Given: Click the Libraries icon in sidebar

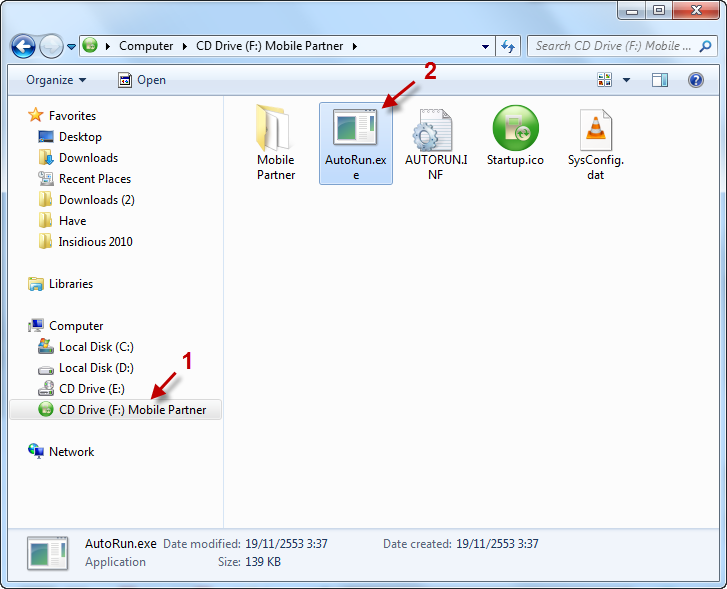Looking at the screenshot, I should click(x=36, y=283).
